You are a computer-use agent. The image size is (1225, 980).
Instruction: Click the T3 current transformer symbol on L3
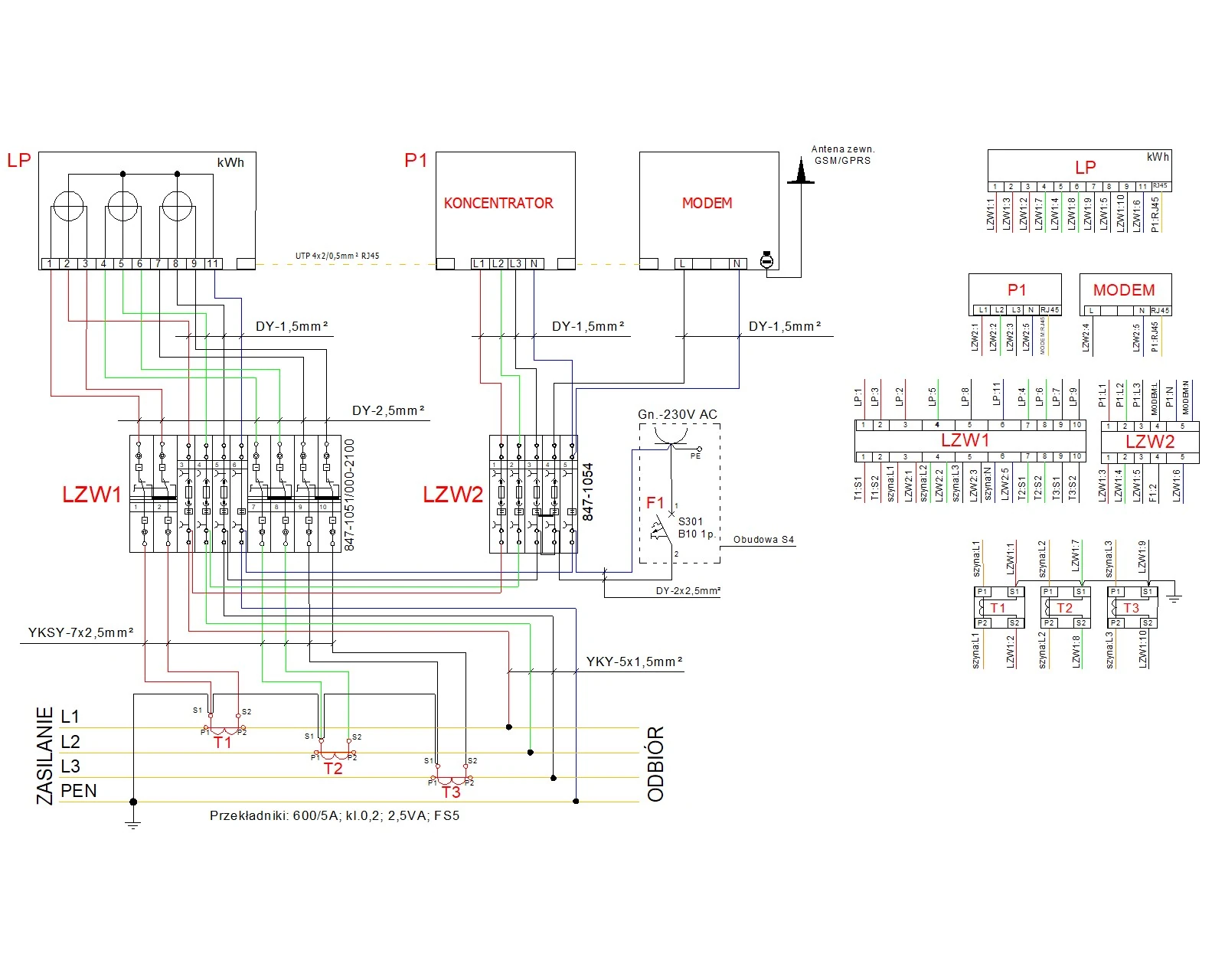coord(451,779)
